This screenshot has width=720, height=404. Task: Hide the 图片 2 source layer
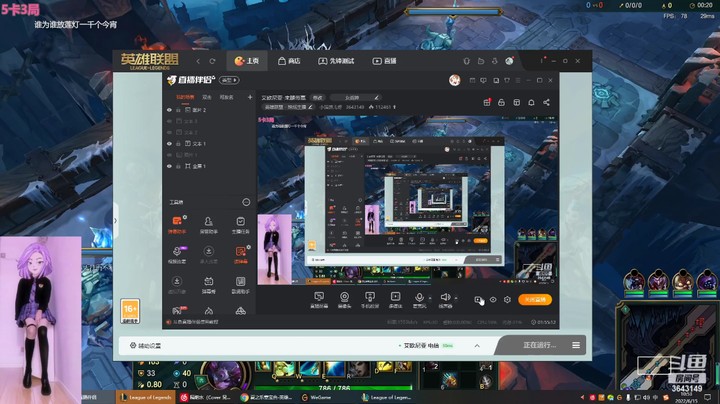(x=169, y=110)
